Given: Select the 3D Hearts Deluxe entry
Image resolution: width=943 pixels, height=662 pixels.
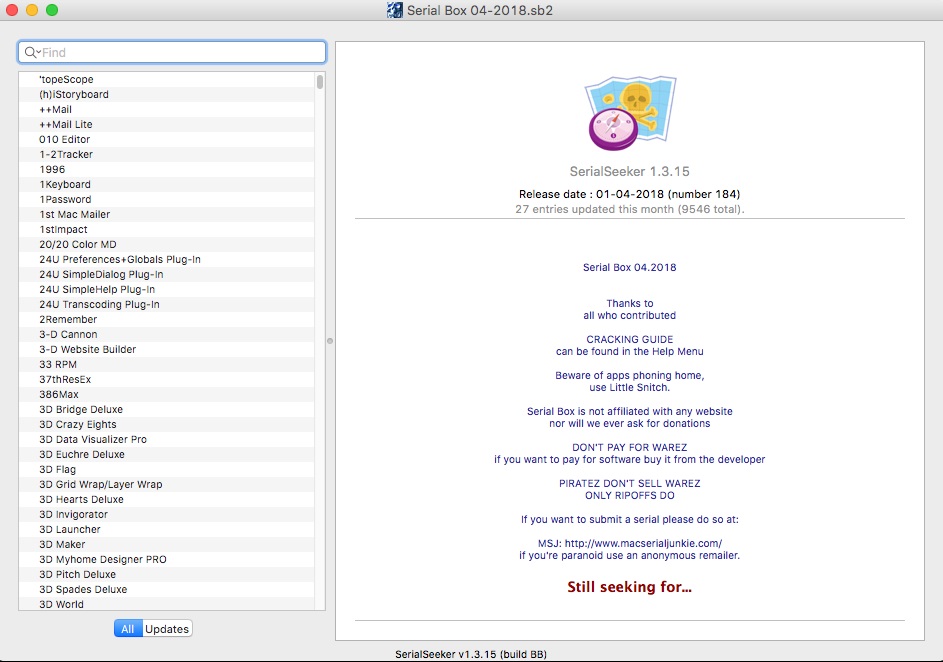Looking at the screenshot, I should 167,500.
